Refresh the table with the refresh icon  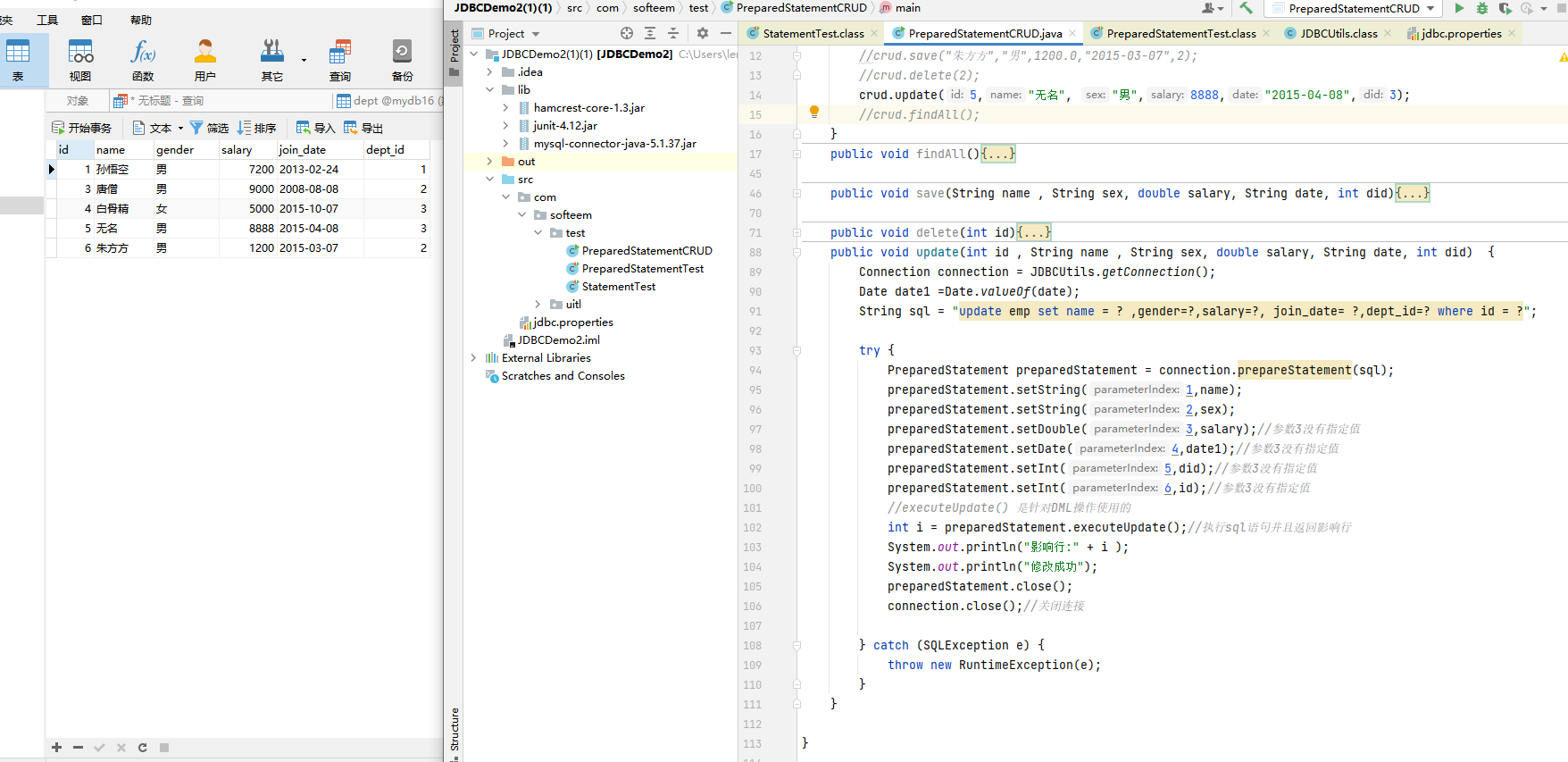[142, 748]
